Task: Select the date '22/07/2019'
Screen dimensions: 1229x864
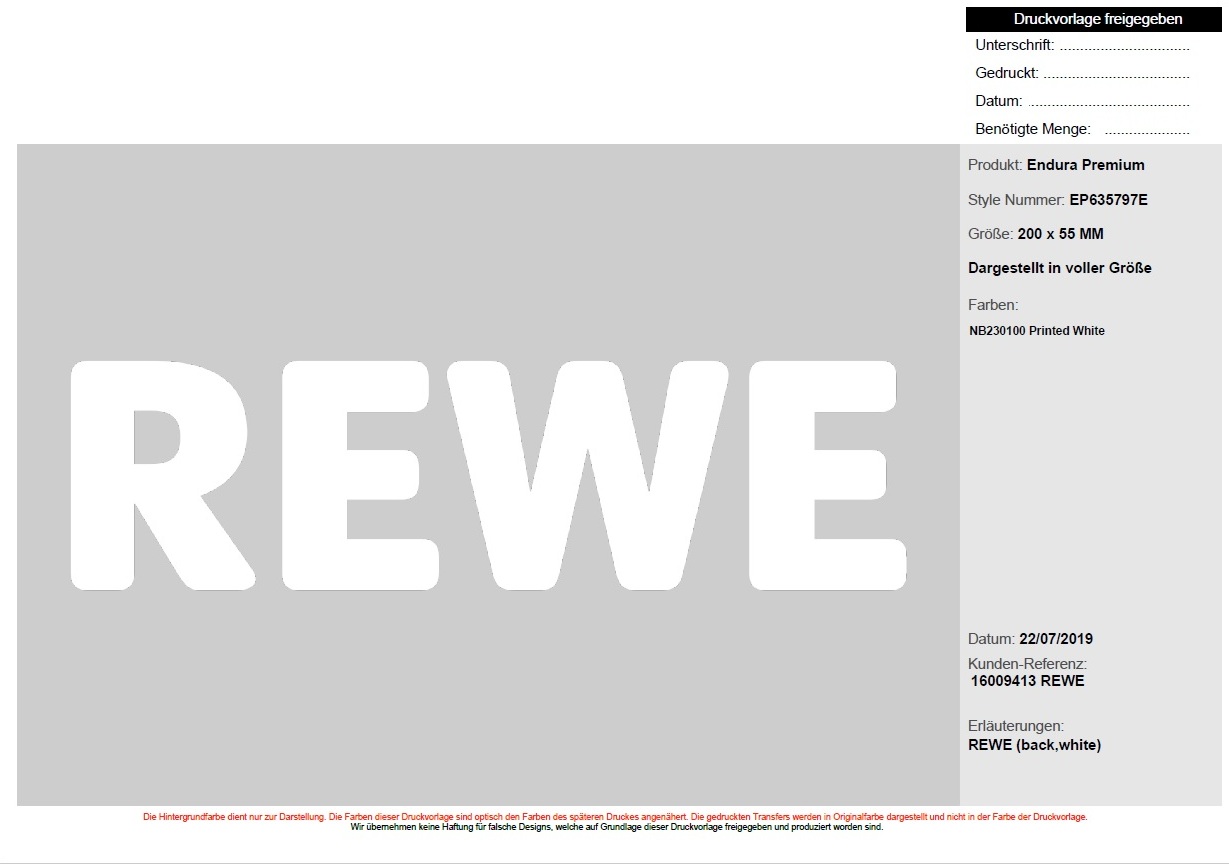Action: pyautogui.click(x=1056, y=639)
